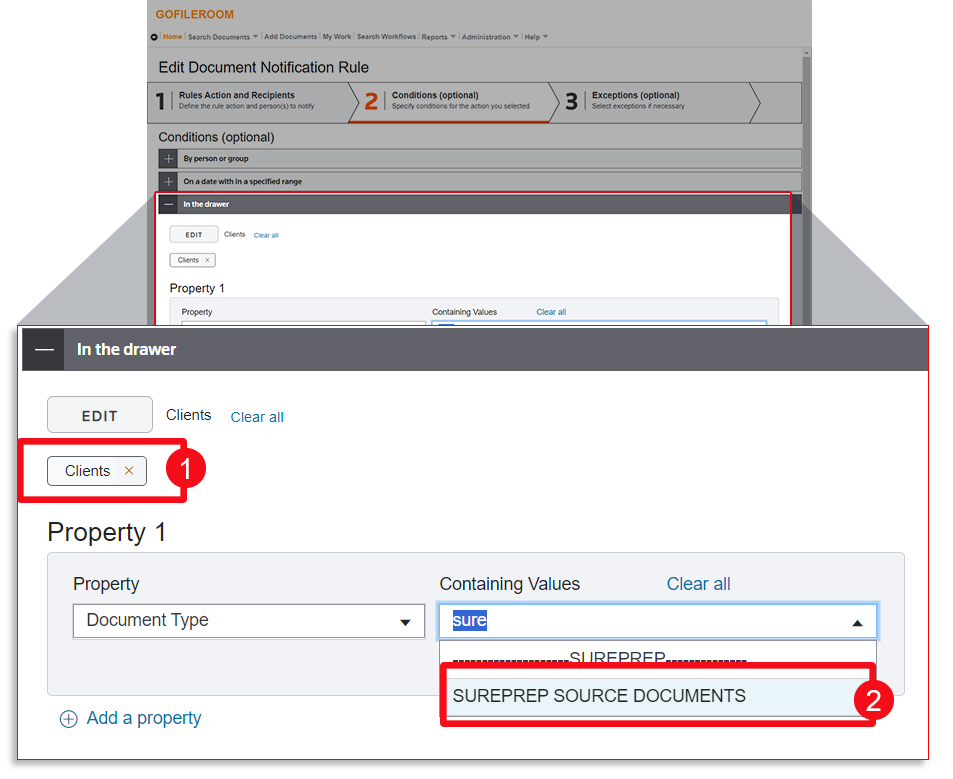Click the SUREPREP separator list entry
Screen dimensions: 953x779
[658, 658]
